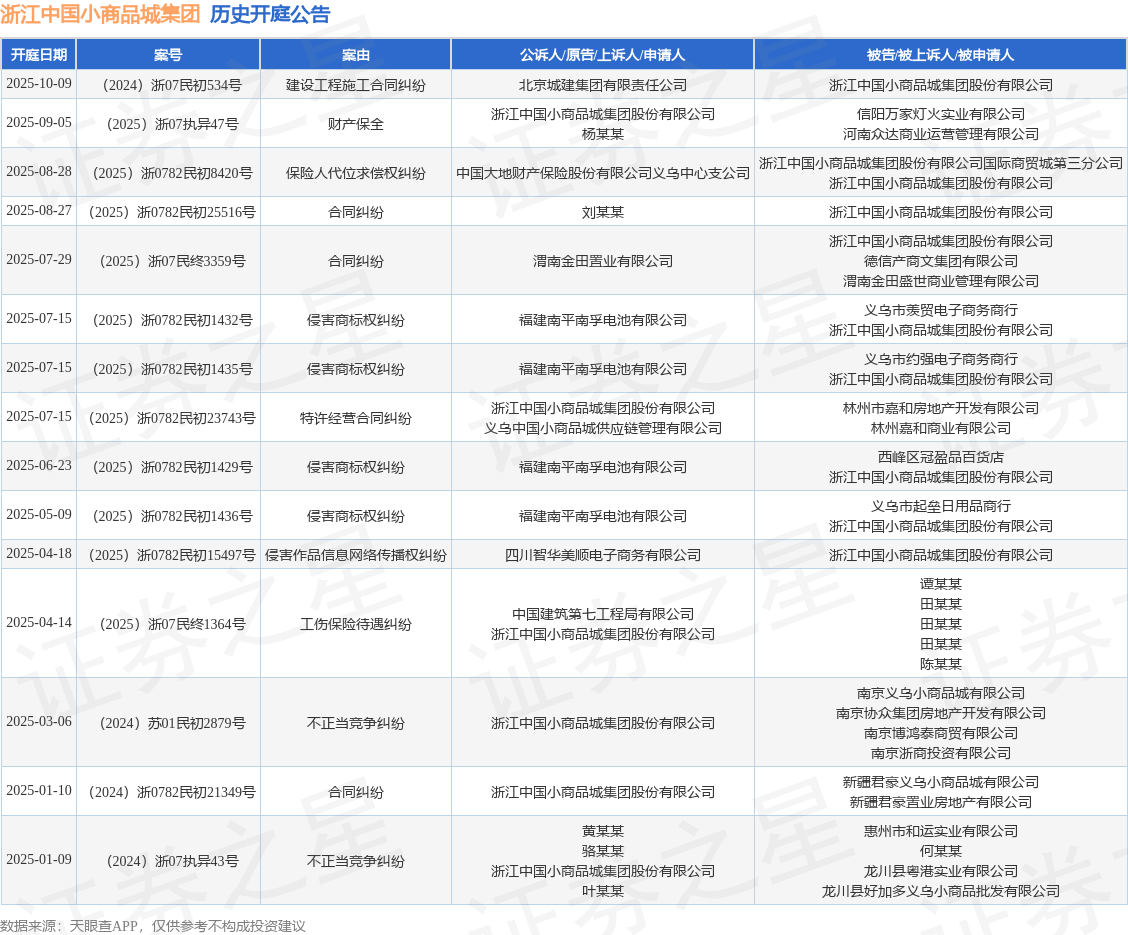Click 林州嘉和商业有限公司

click(x=940, y=427)
